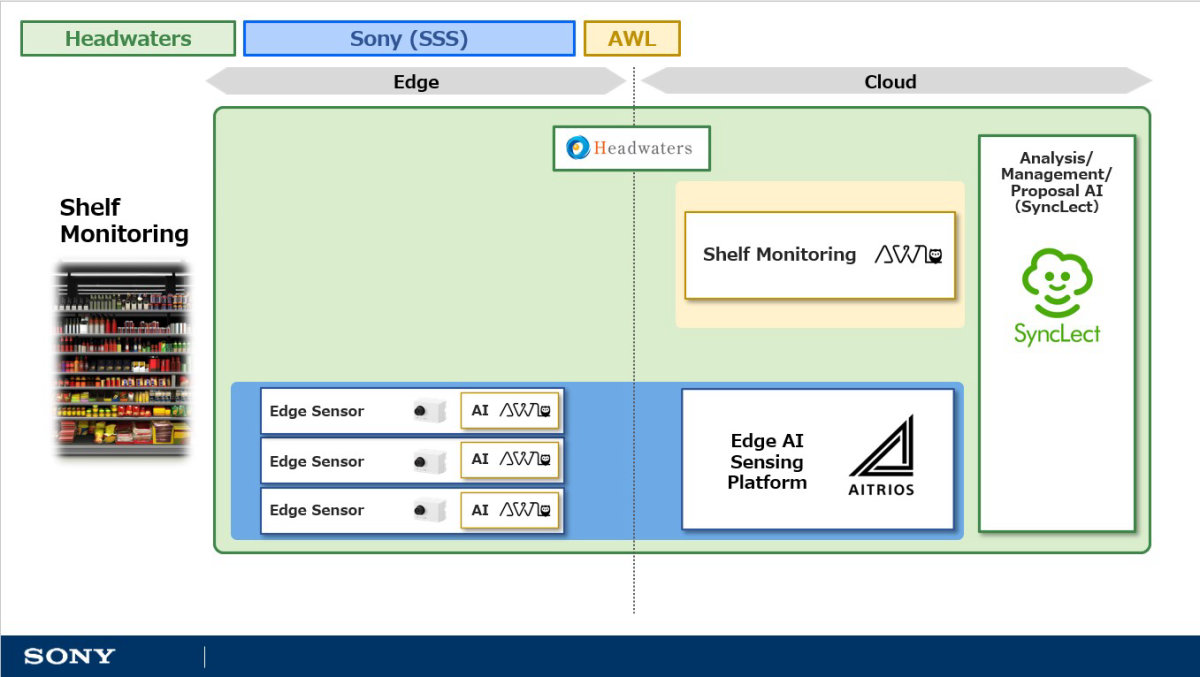Viewport: 1200px width, 677px height.
Task: Click the camera icon in second Edge Sensor row
Action: (x=429, y=461)
